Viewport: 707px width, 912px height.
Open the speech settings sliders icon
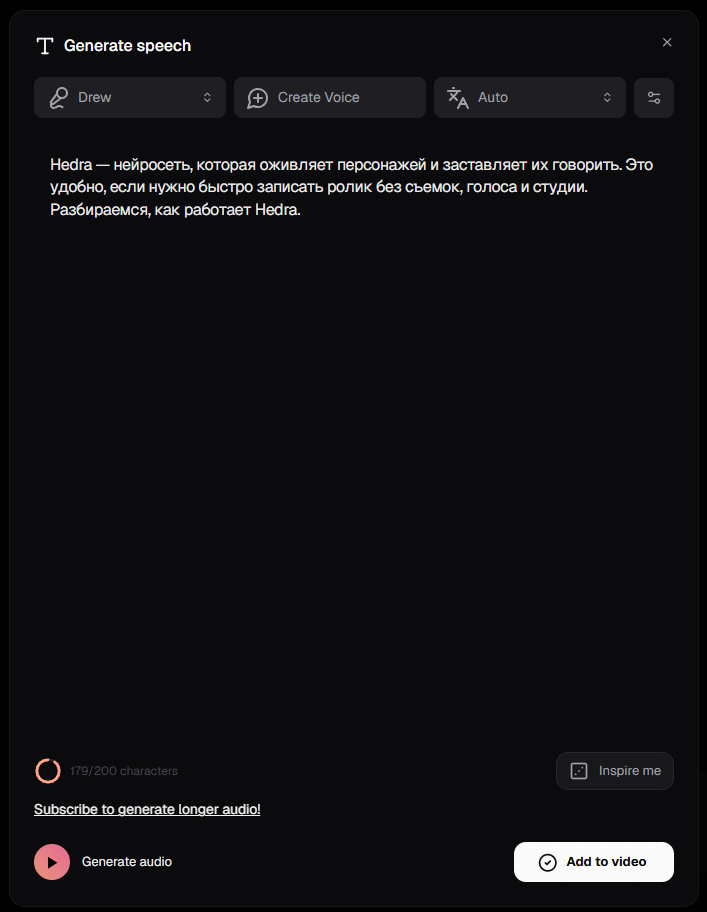[x=654, y=98]
